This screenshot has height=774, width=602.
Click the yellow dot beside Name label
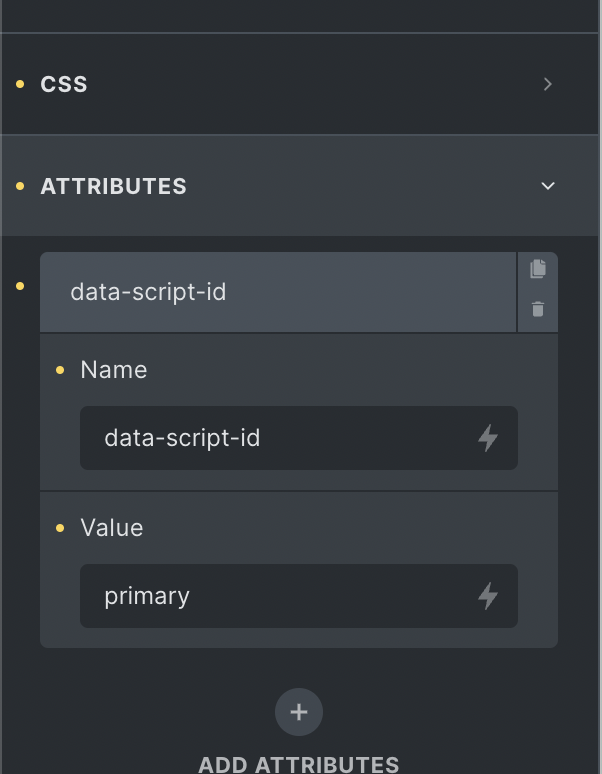60,370
